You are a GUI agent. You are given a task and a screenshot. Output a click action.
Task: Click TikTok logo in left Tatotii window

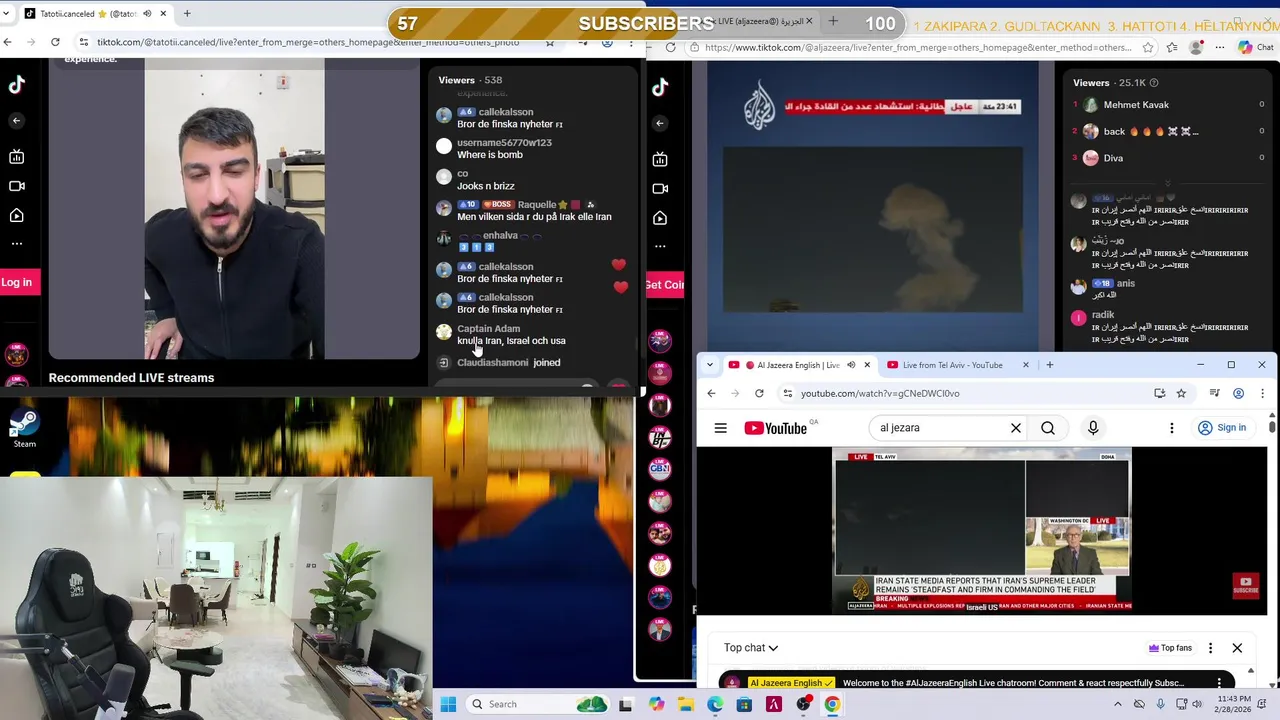click(x=16, y=86)
